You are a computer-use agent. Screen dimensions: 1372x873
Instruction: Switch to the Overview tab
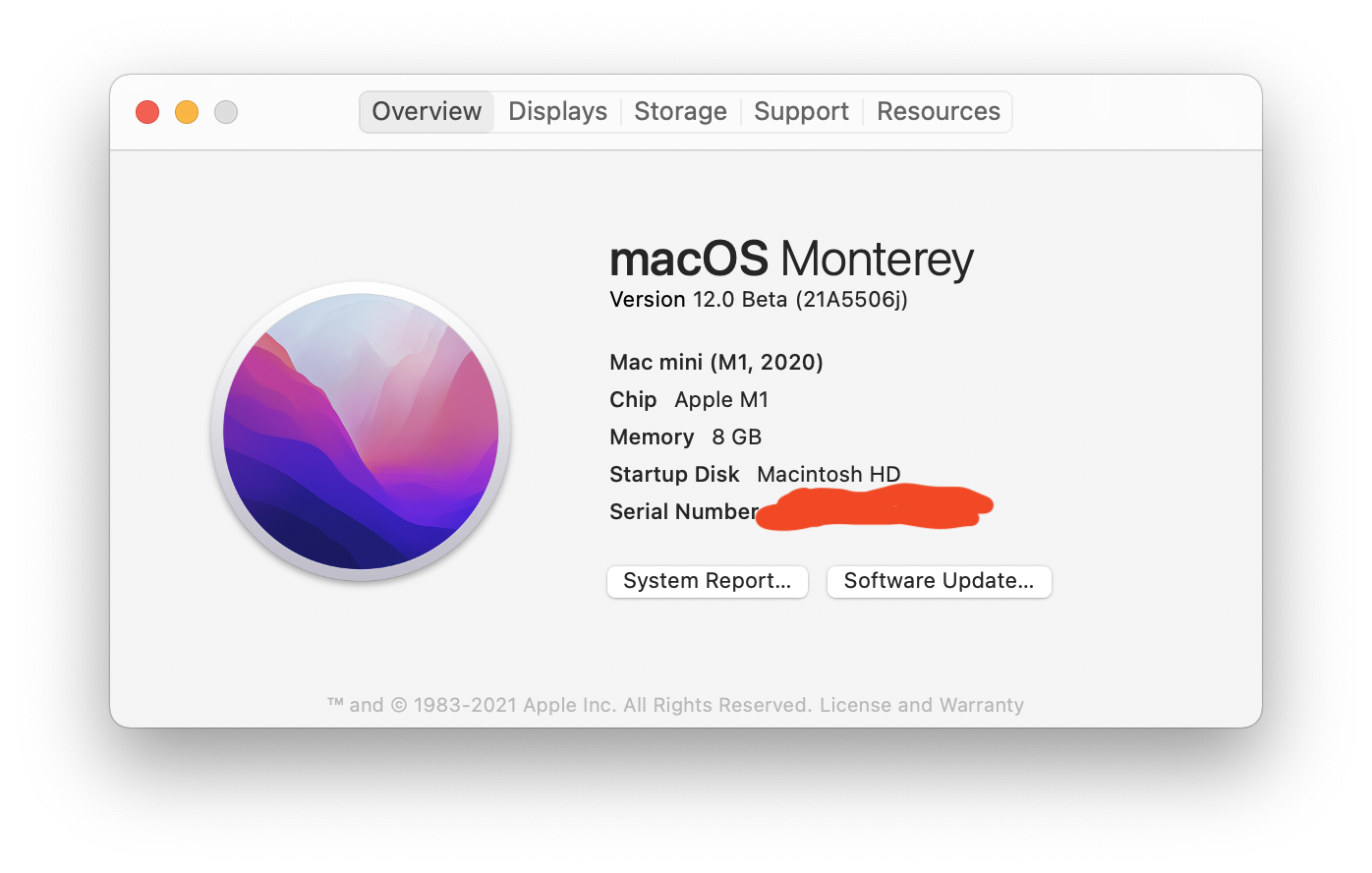tap(427, 112)
